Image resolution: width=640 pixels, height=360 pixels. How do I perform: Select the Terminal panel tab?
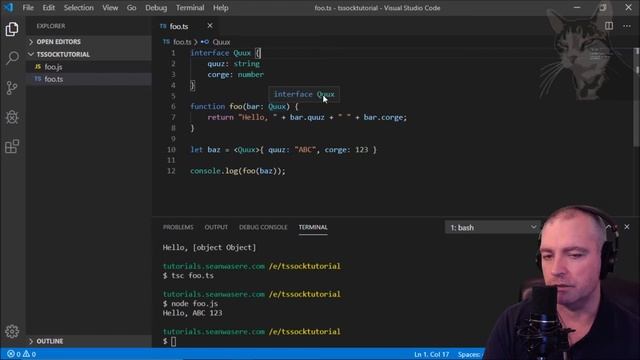313,227
